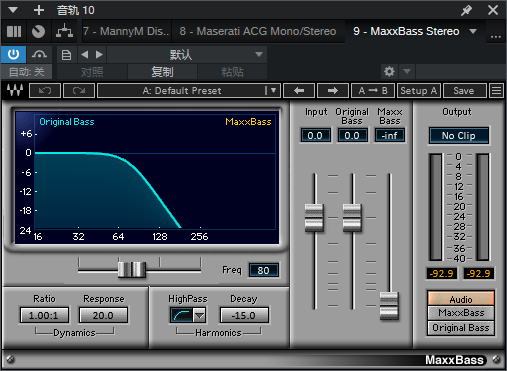Click the automation curve icon
The width and height of the screenshot is (507, 371).
tap(39, 54)
